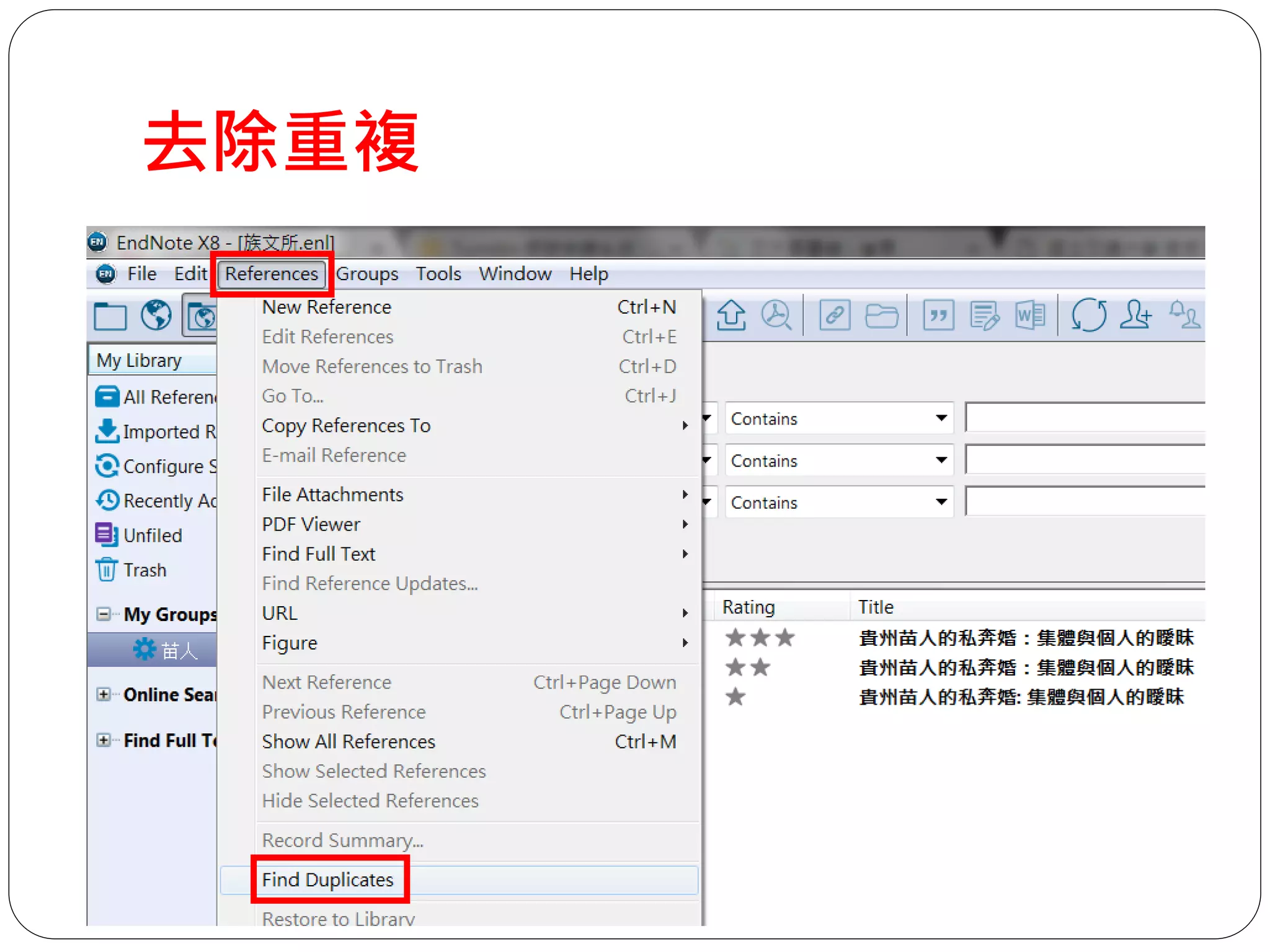Screen dimensions: 1270x952
Task: Open the Groups menu in menu bar
Action: click(x=367, y=273)
